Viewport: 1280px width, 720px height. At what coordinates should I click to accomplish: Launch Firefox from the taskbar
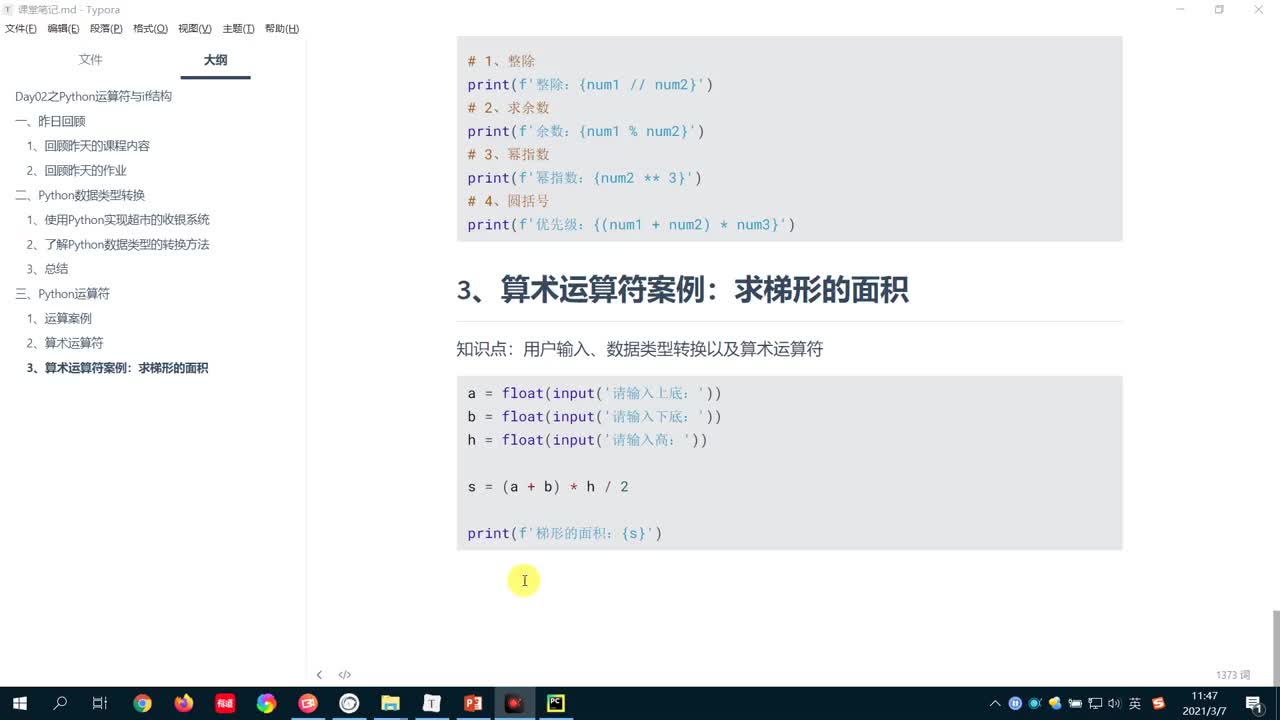tap(183, 703)
